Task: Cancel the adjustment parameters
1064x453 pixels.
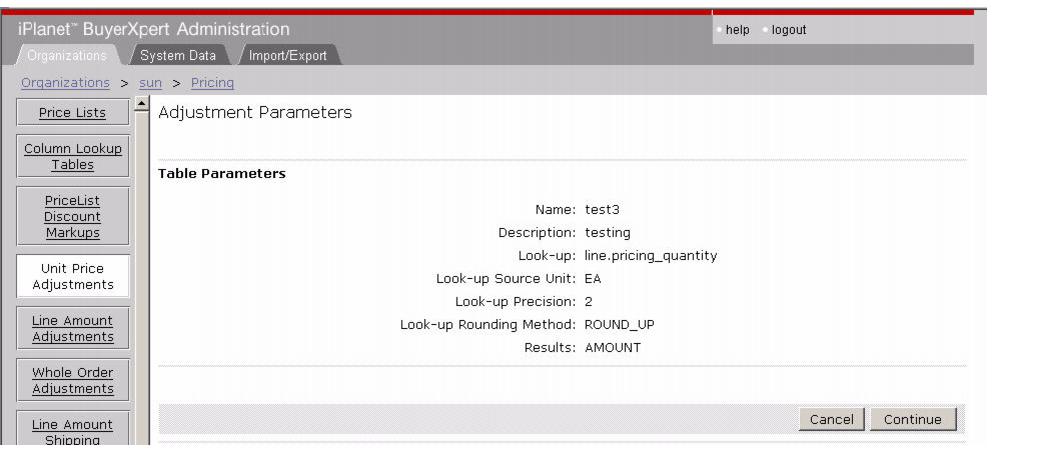Action: click(x=831, y=419)
